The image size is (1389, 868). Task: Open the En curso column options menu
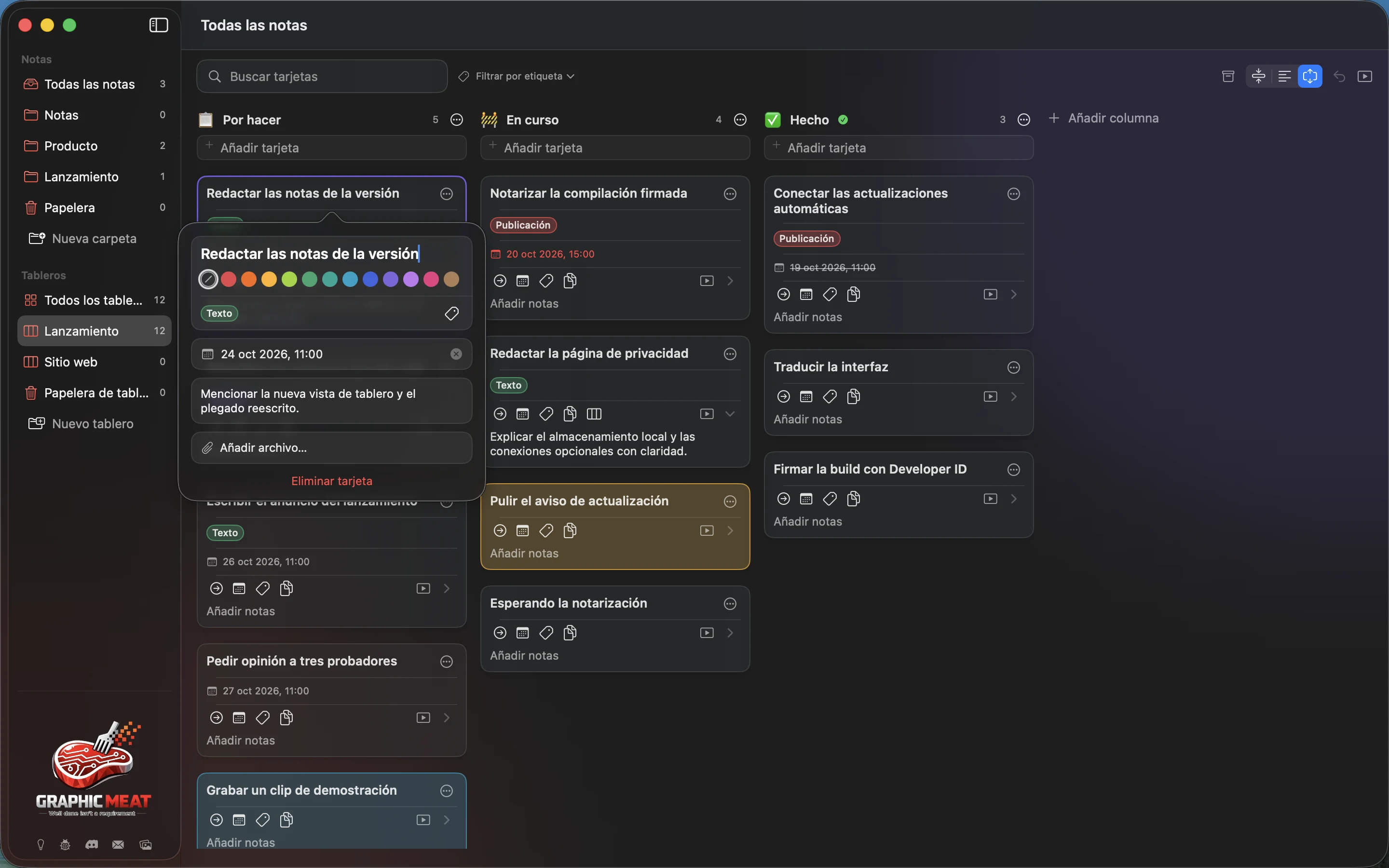[x=740, y=120]
